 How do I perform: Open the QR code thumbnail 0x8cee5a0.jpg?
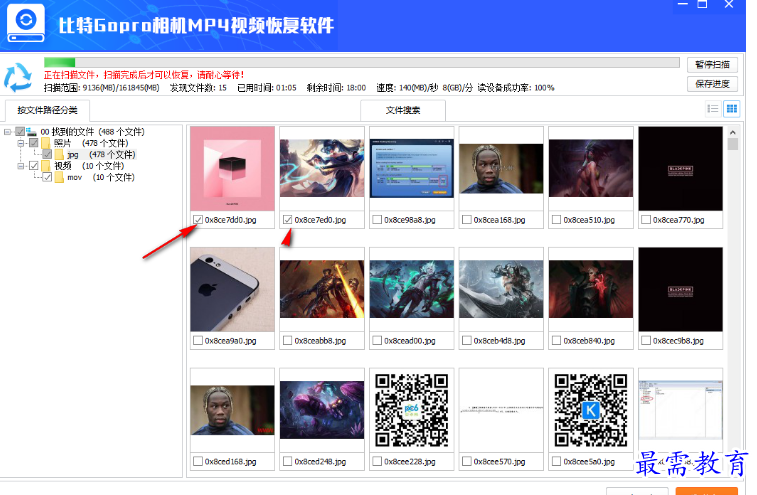[x=591, y=410]
